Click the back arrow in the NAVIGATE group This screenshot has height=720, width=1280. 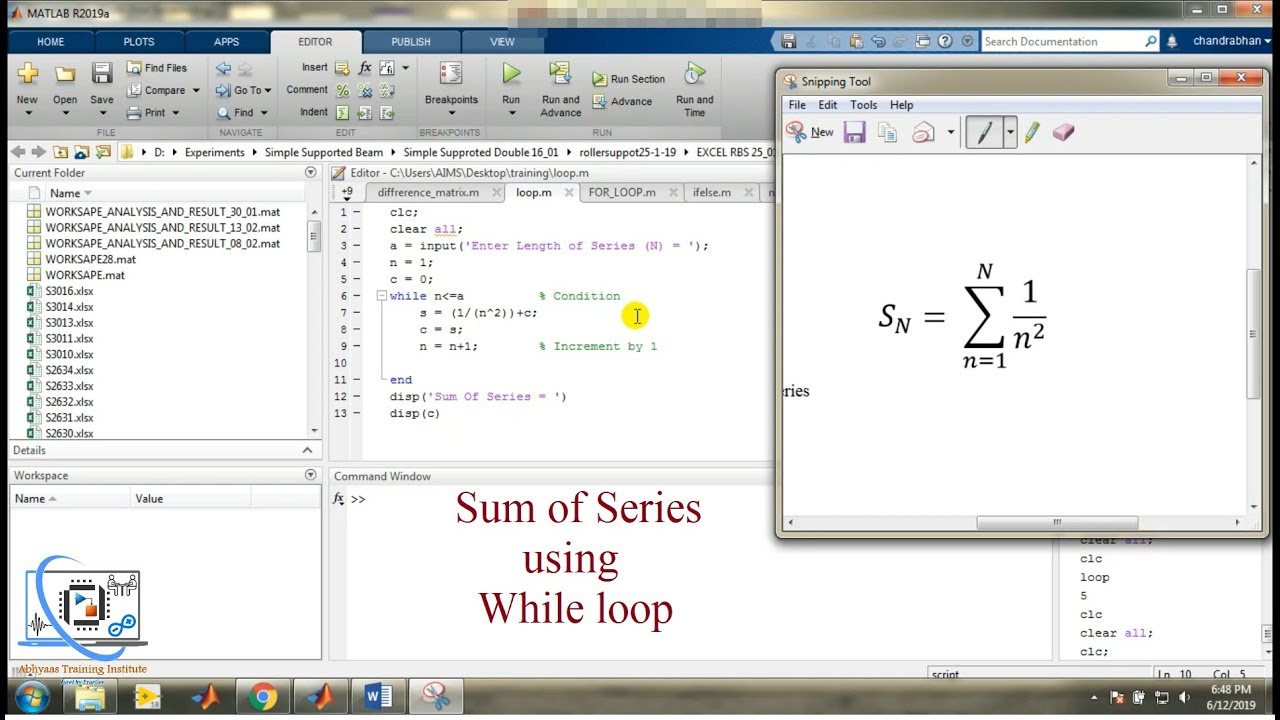click(223, 68)
